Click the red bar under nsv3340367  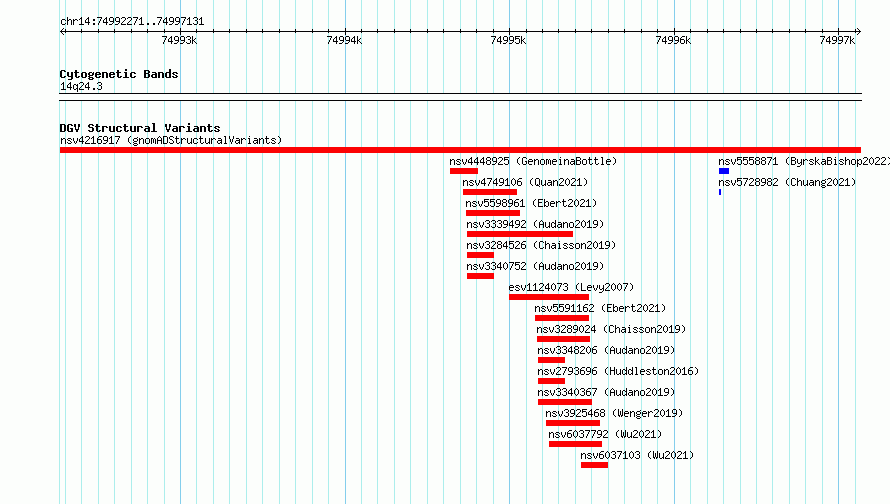[x=565, y=402]
